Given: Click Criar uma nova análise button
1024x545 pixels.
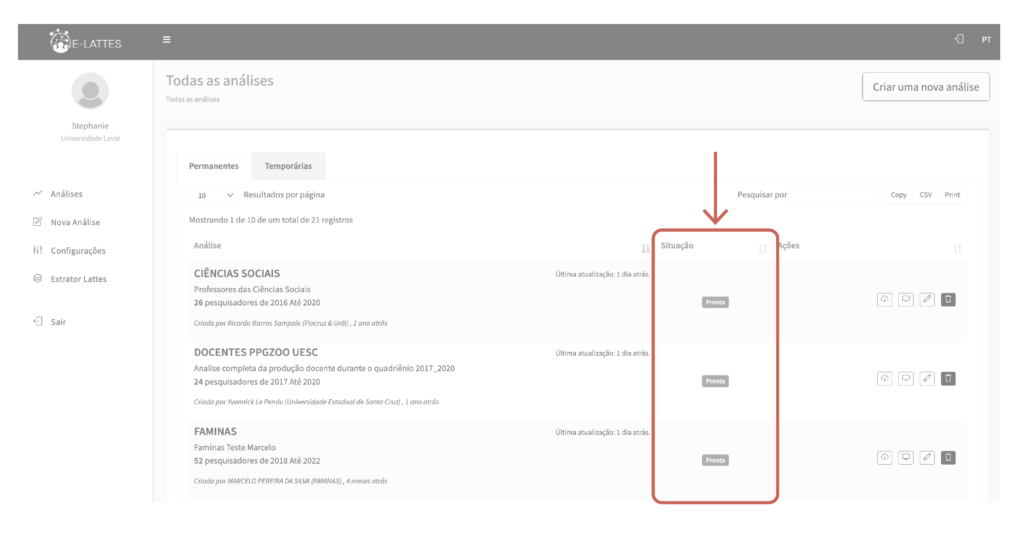Looking at the screenshot, I should [x=925, y=87].
